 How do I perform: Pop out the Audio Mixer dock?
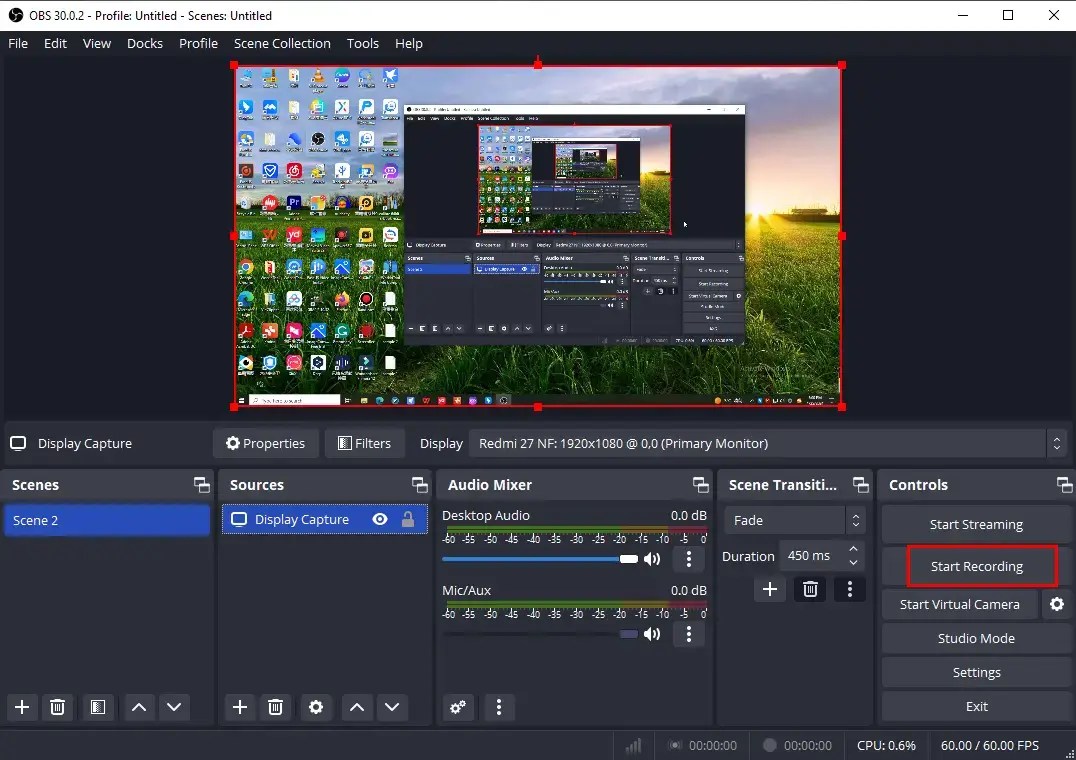(x=700, y=485)
